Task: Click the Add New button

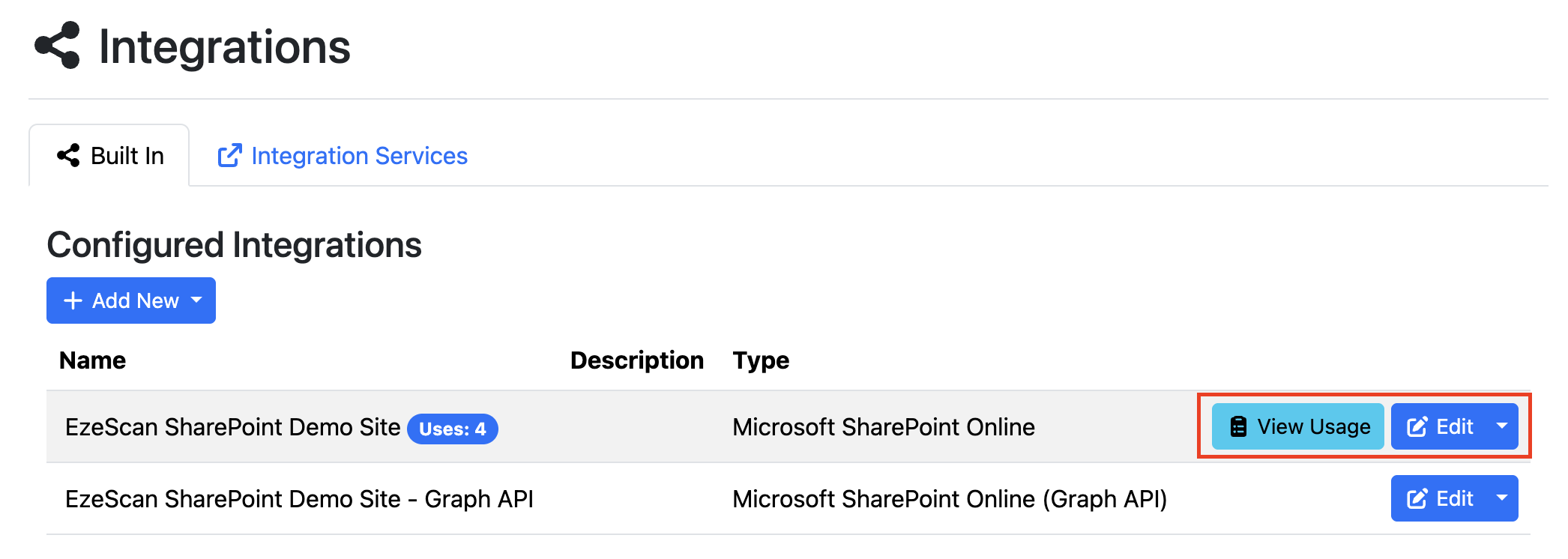Action: click(131, 300)
